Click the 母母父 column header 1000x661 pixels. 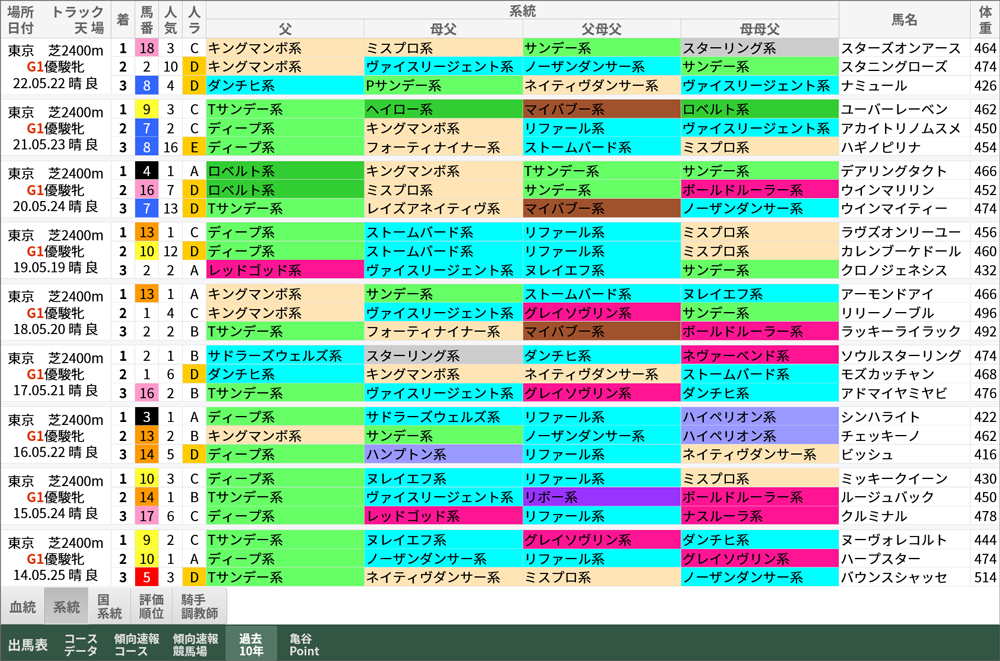760,29
